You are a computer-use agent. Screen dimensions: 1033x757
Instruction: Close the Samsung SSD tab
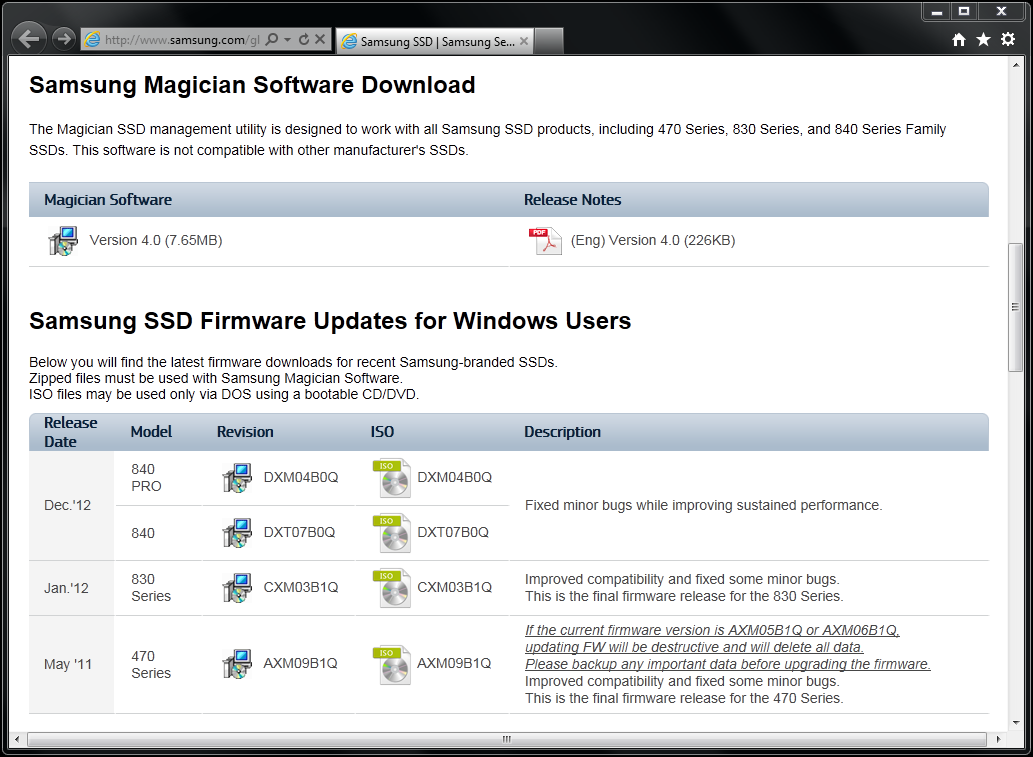click(x=524, y=42)
